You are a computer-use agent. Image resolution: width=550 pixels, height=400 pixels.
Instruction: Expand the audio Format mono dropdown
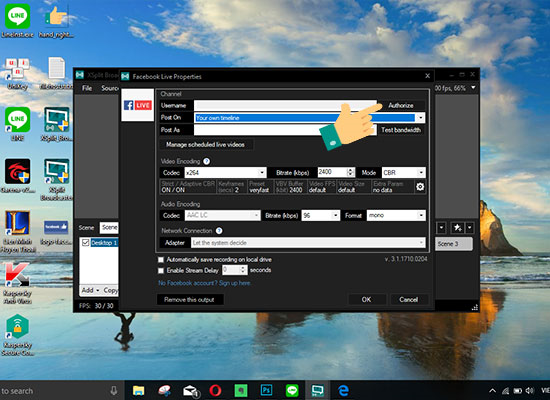pos(421,215)
